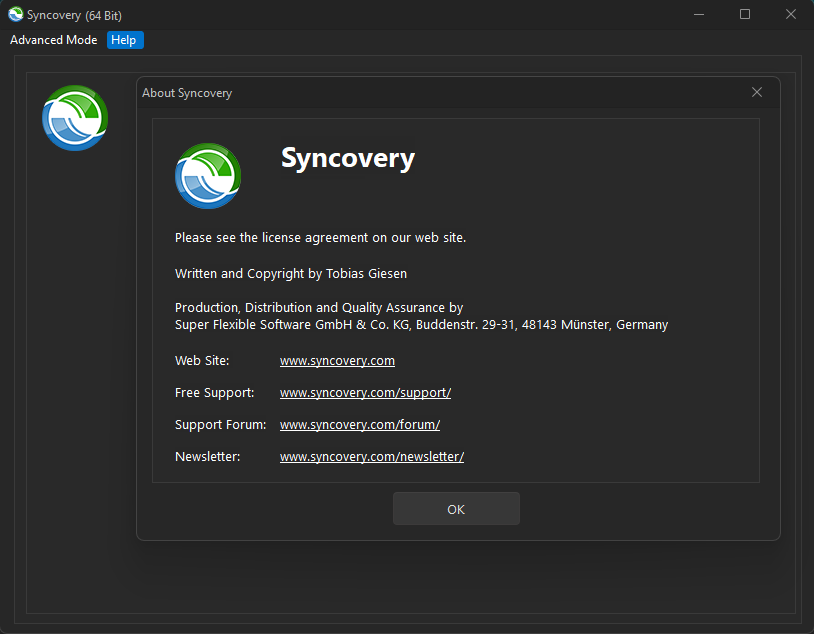Open the Advanced Mode menu
The width and height of the screenshot is (814, 634).
[x=53, y=40]
